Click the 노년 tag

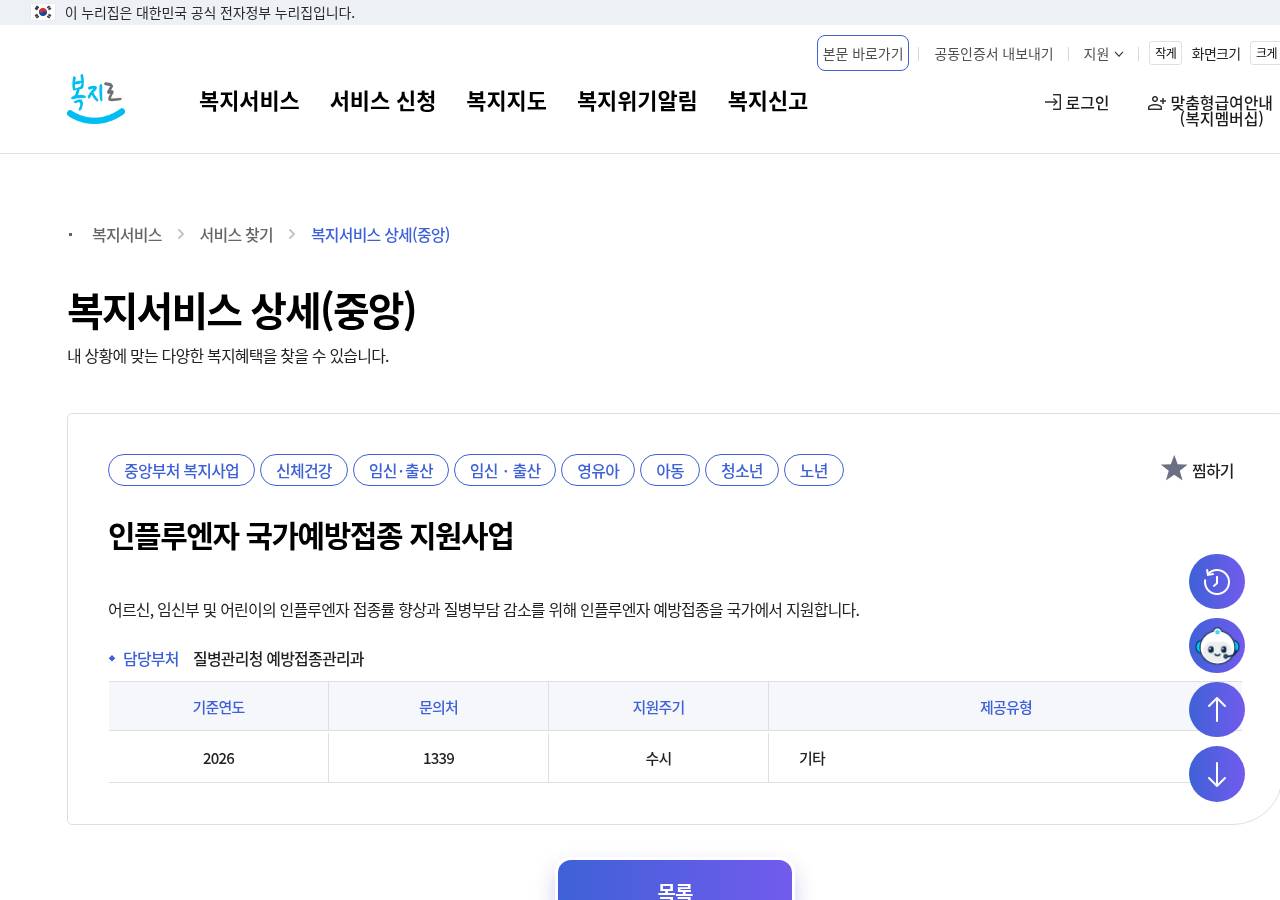pos(814,470)
